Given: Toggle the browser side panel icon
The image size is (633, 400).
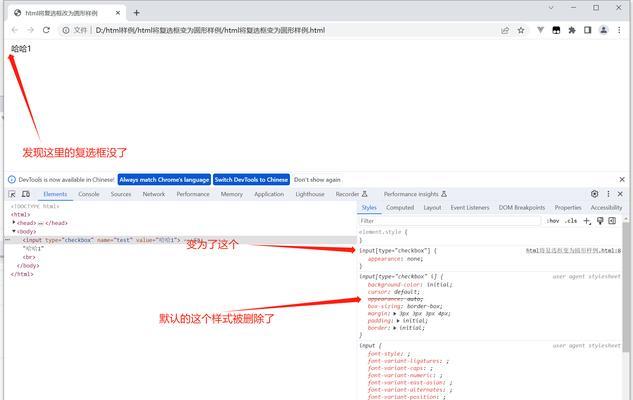Looking at the screenshot, I should [587, 30].
